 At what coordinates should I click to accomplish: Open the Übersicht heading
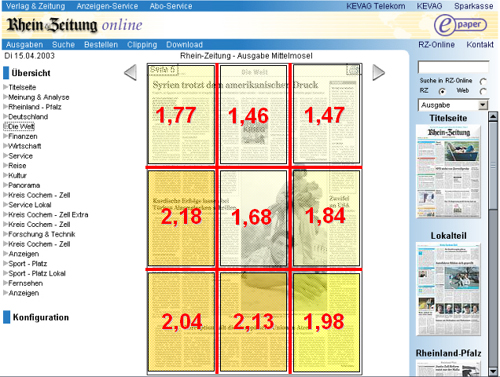[31, 73]
